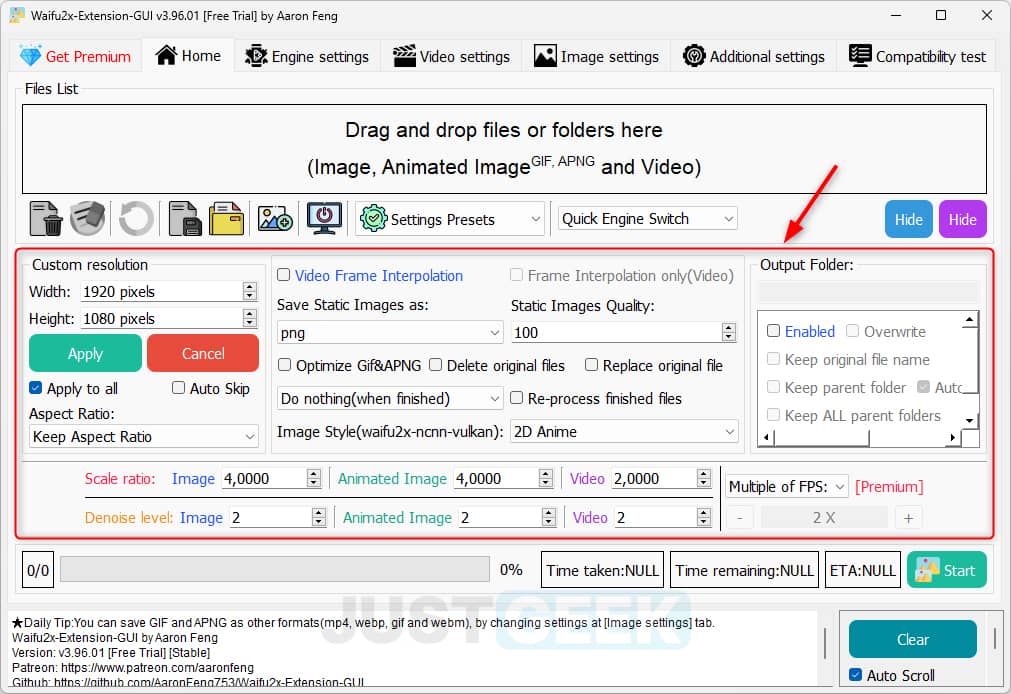Switch to the Image settings tab
1011x694 pixels.
596,57
